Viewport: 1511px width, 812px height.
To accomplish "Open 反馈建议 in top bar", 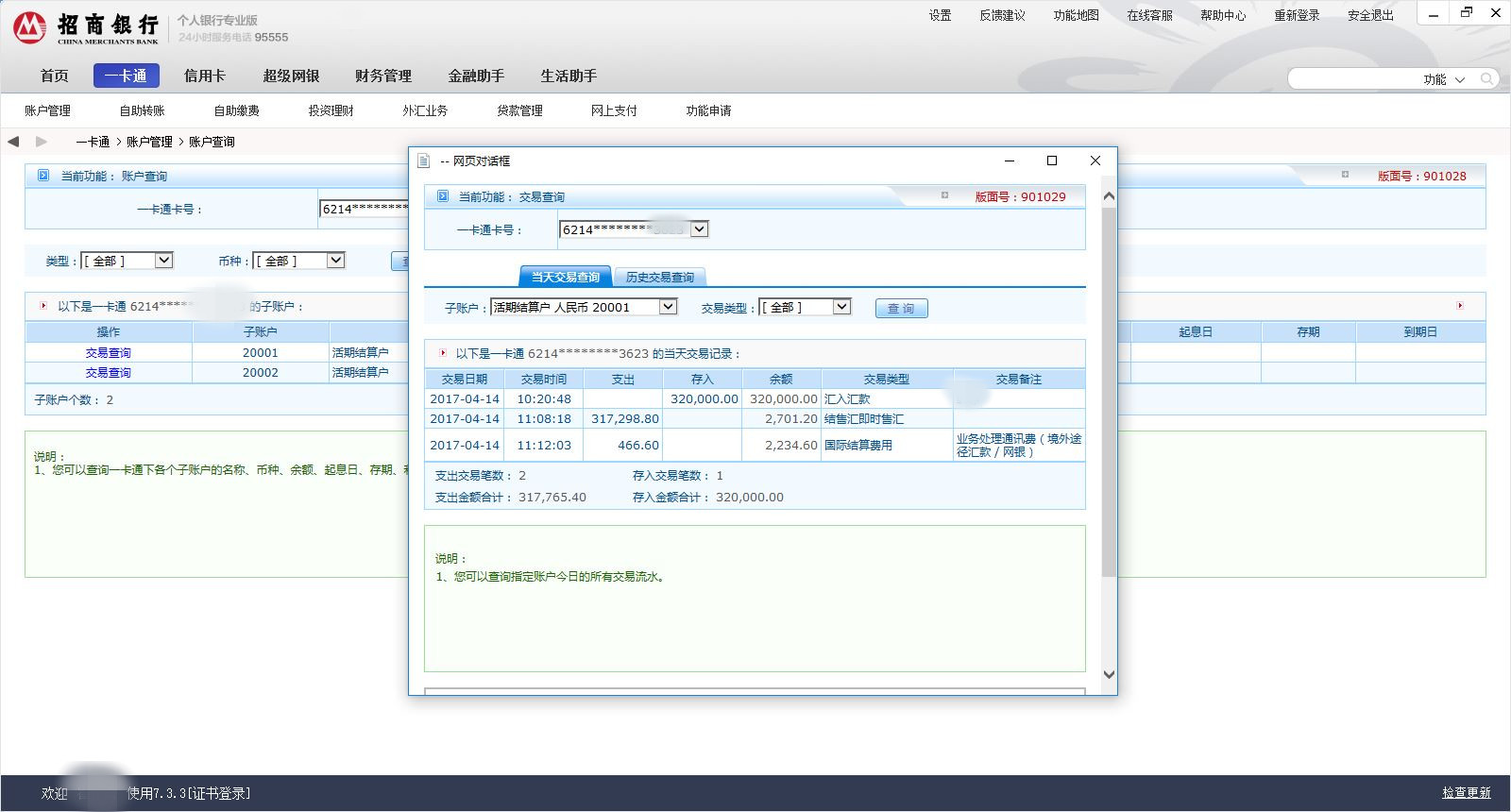I will [1002, 15].
